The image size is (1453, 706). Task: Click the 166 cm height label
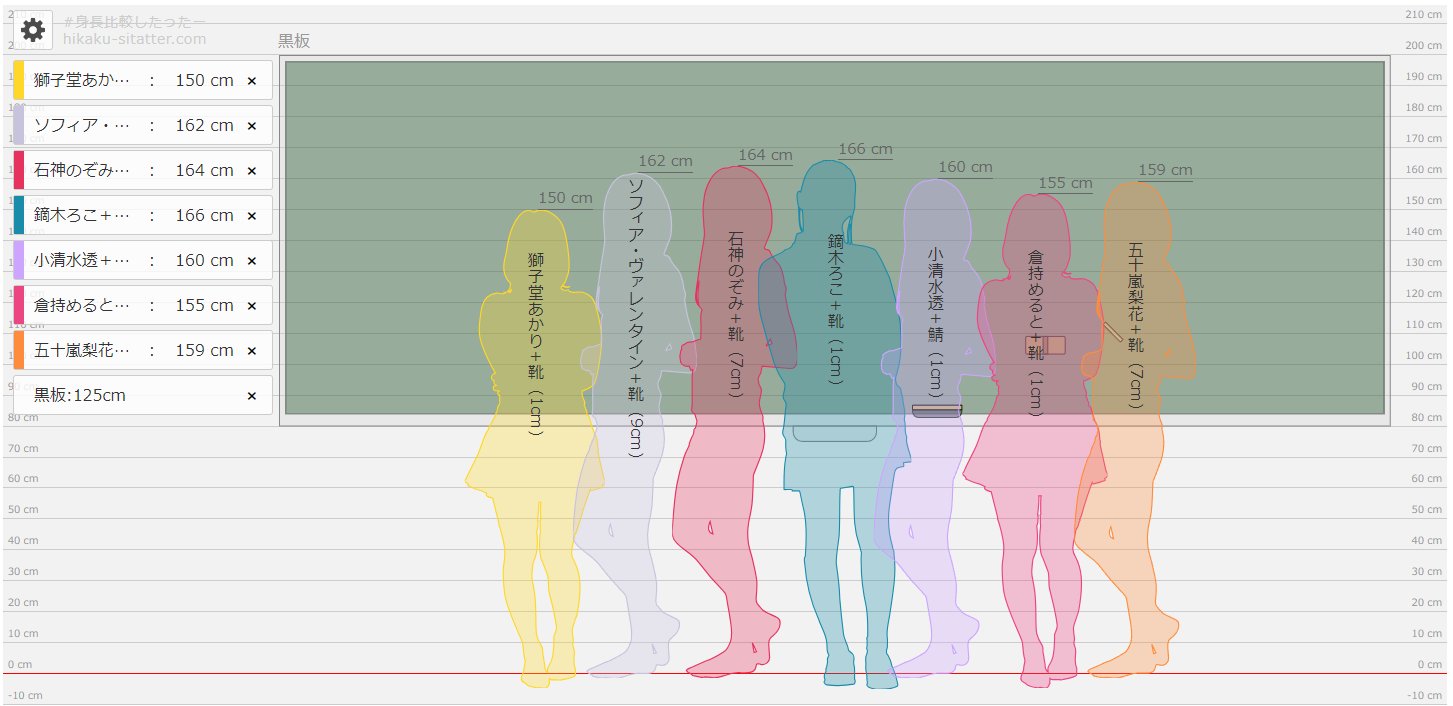tap(865, 150)
